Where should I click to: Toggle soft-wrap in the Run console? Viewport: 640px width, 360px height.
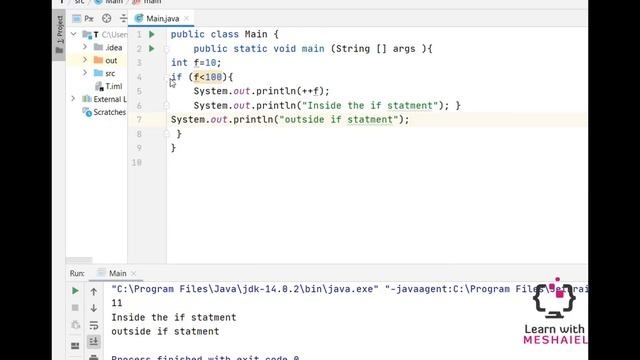(94, 325)
